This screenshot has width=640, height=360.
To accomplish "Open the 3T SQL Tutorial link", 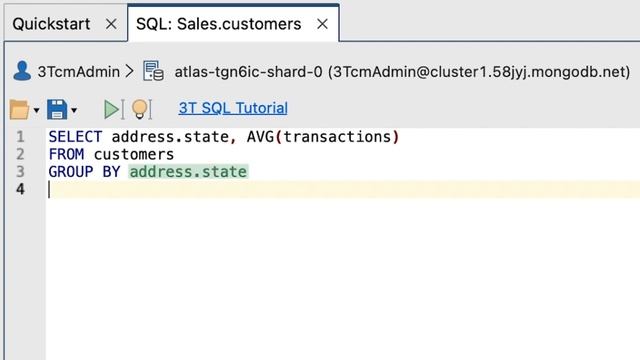I will click(x=233, y=108).
